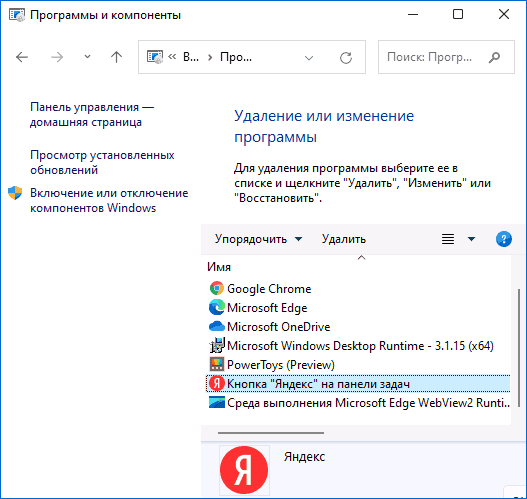Click the Programs and Features title bar icon
Viewport: 527px width, 499px height.
point(17,15)
